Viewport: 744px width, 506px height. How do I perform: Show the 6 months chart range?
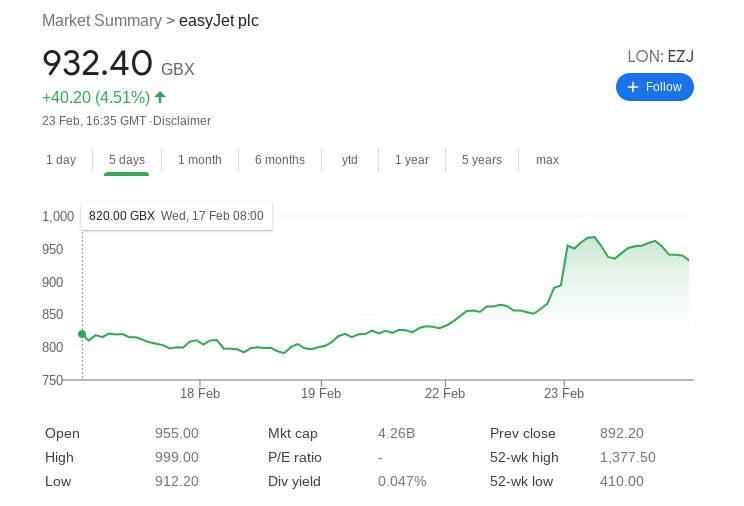pyautogui.click(x=280, y=160)
